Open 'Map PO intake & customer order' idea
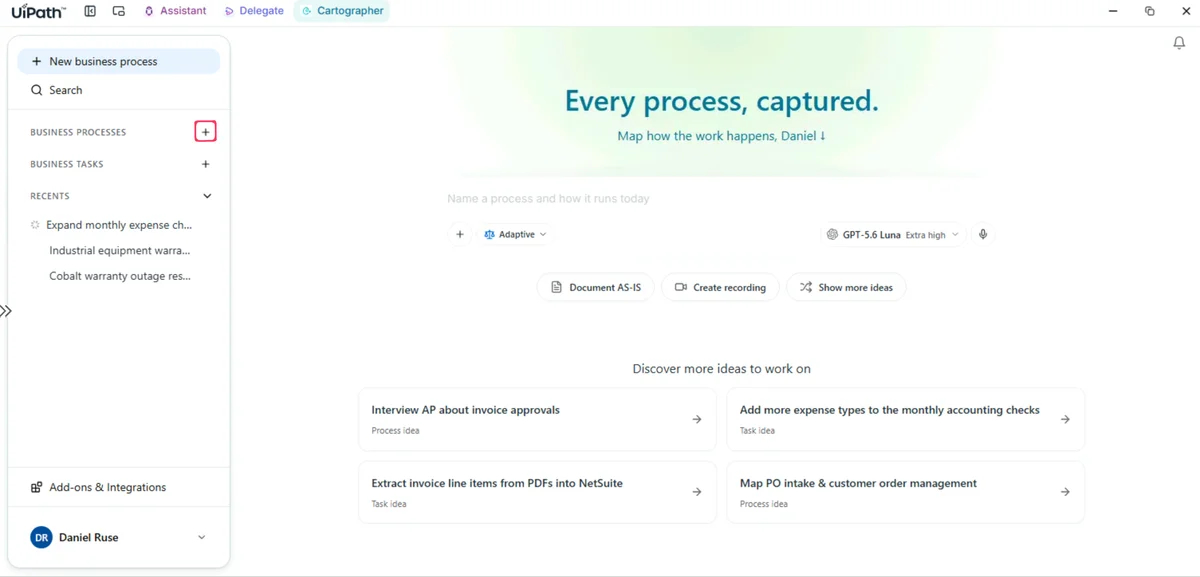This screenshot has width=1200, height=577. click(905, 492)
